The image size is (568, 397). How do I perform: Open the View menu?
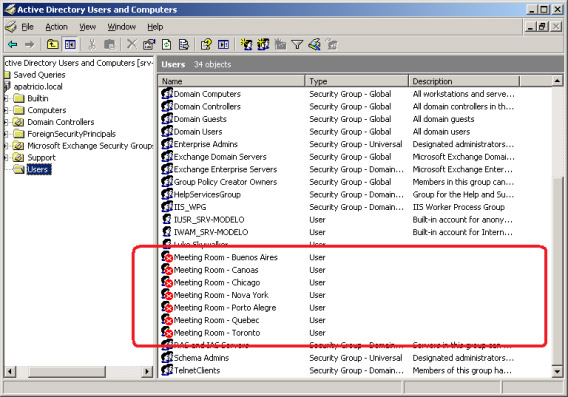point(88,27)
